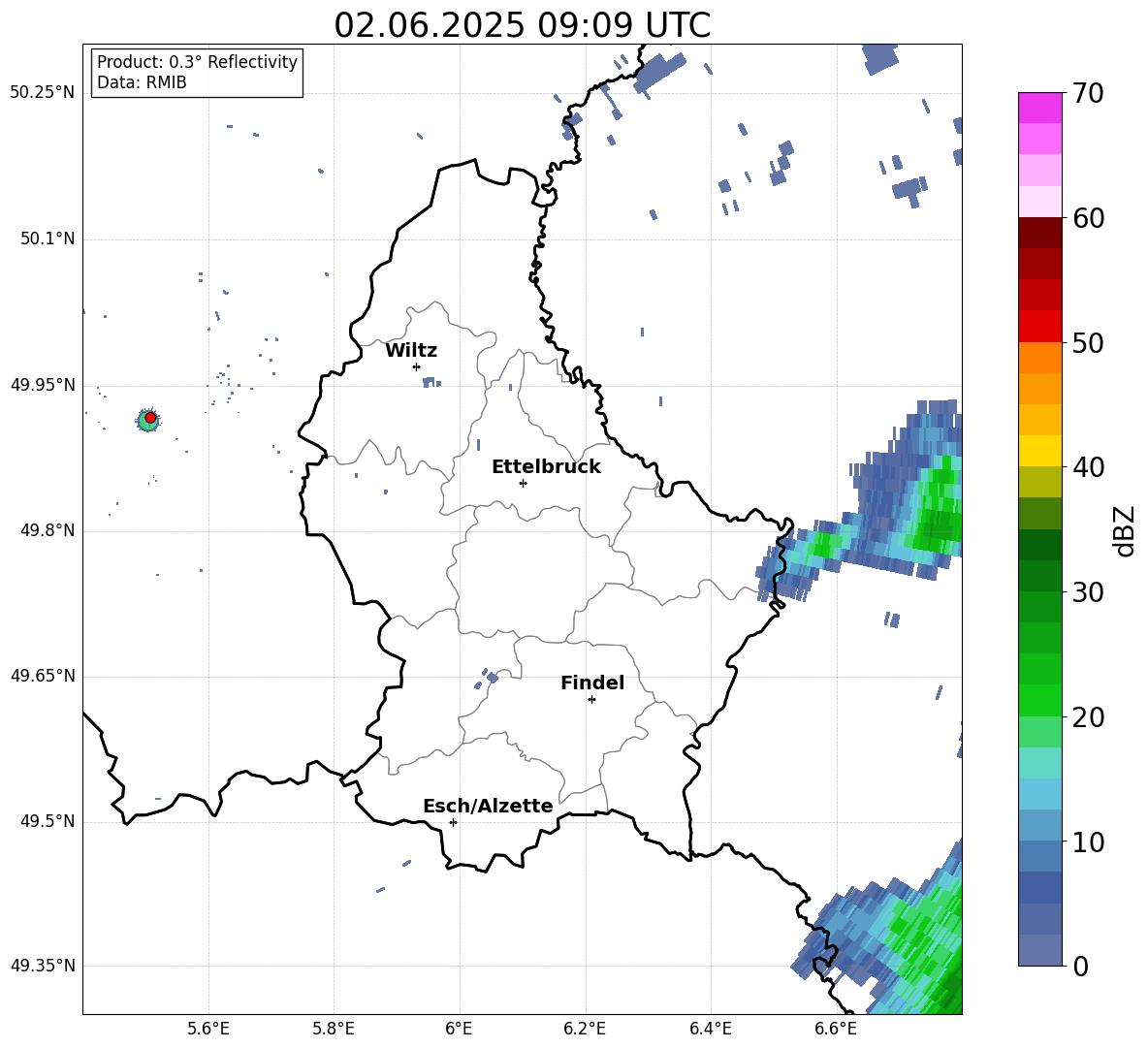Click the 5.6°E longitude label
This screenshot has width=1148, height=1048.
[208, 1029]
